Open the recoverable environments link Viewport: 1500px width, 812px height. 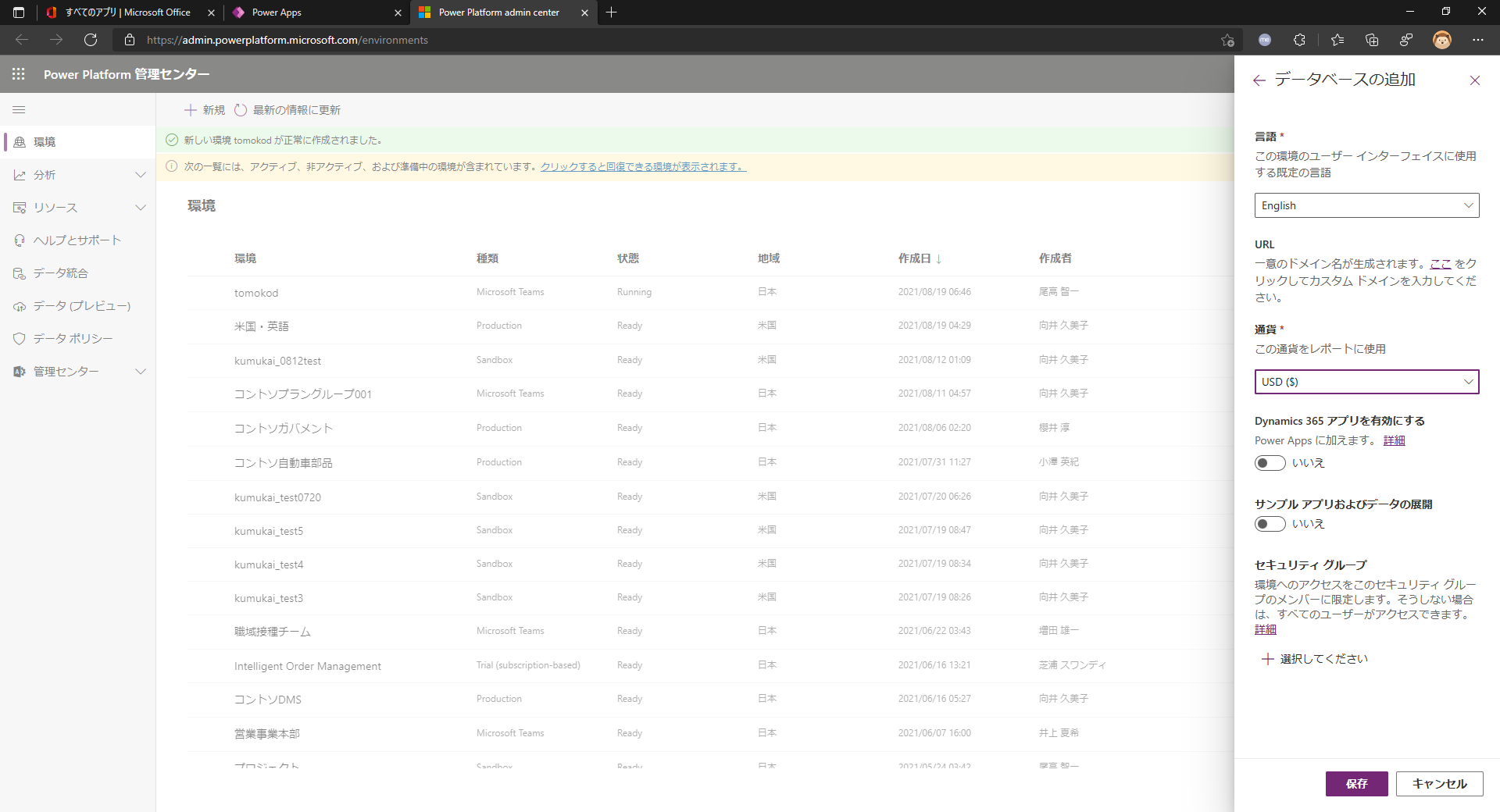point(644,166)
